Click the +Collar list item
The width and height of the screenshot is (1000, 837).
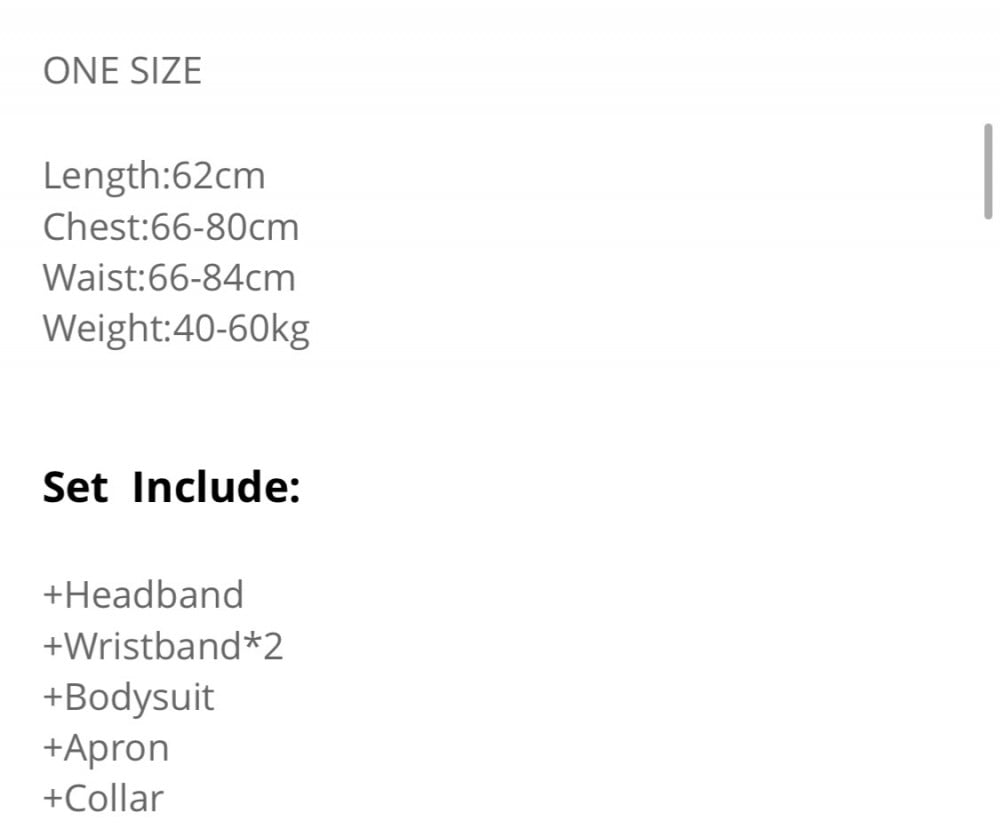103,799
